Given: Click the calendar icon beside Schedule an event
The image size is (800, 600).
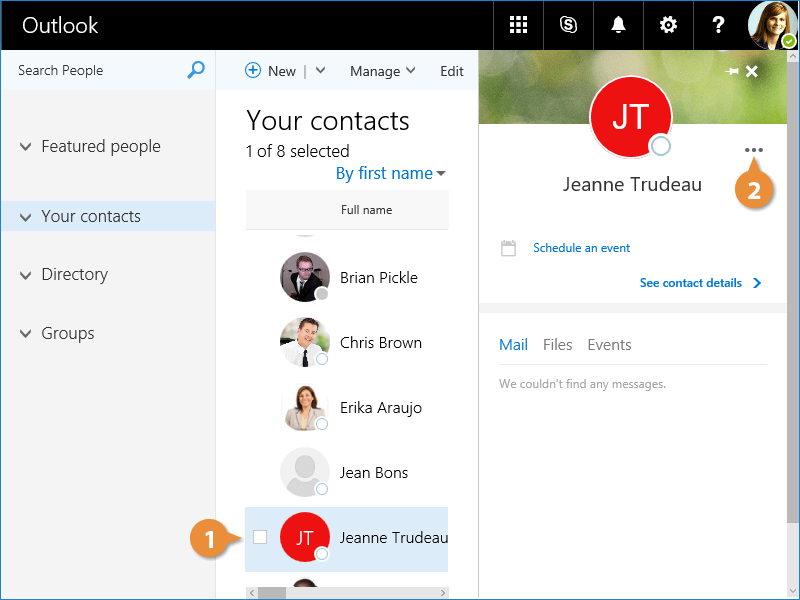Looking at the screenshot, I should (x=508, y=248).
